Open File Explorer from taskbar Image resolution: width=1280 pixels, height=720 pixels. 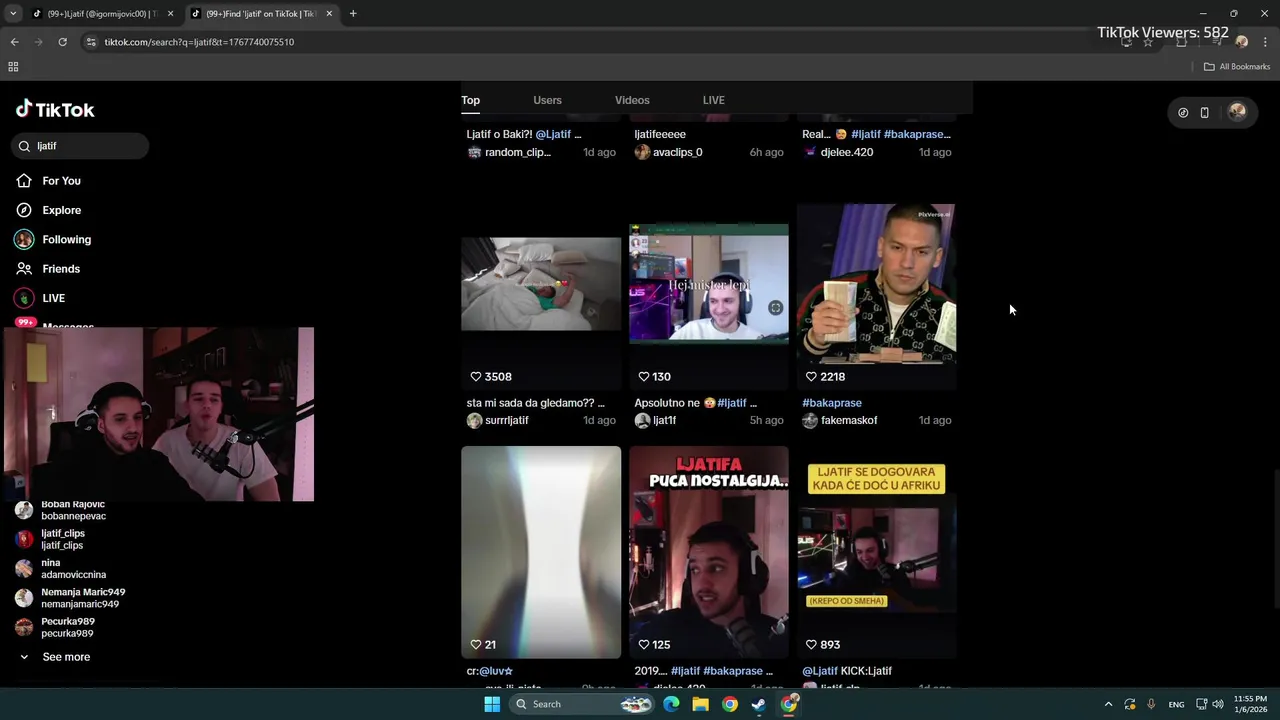[701, 704]
